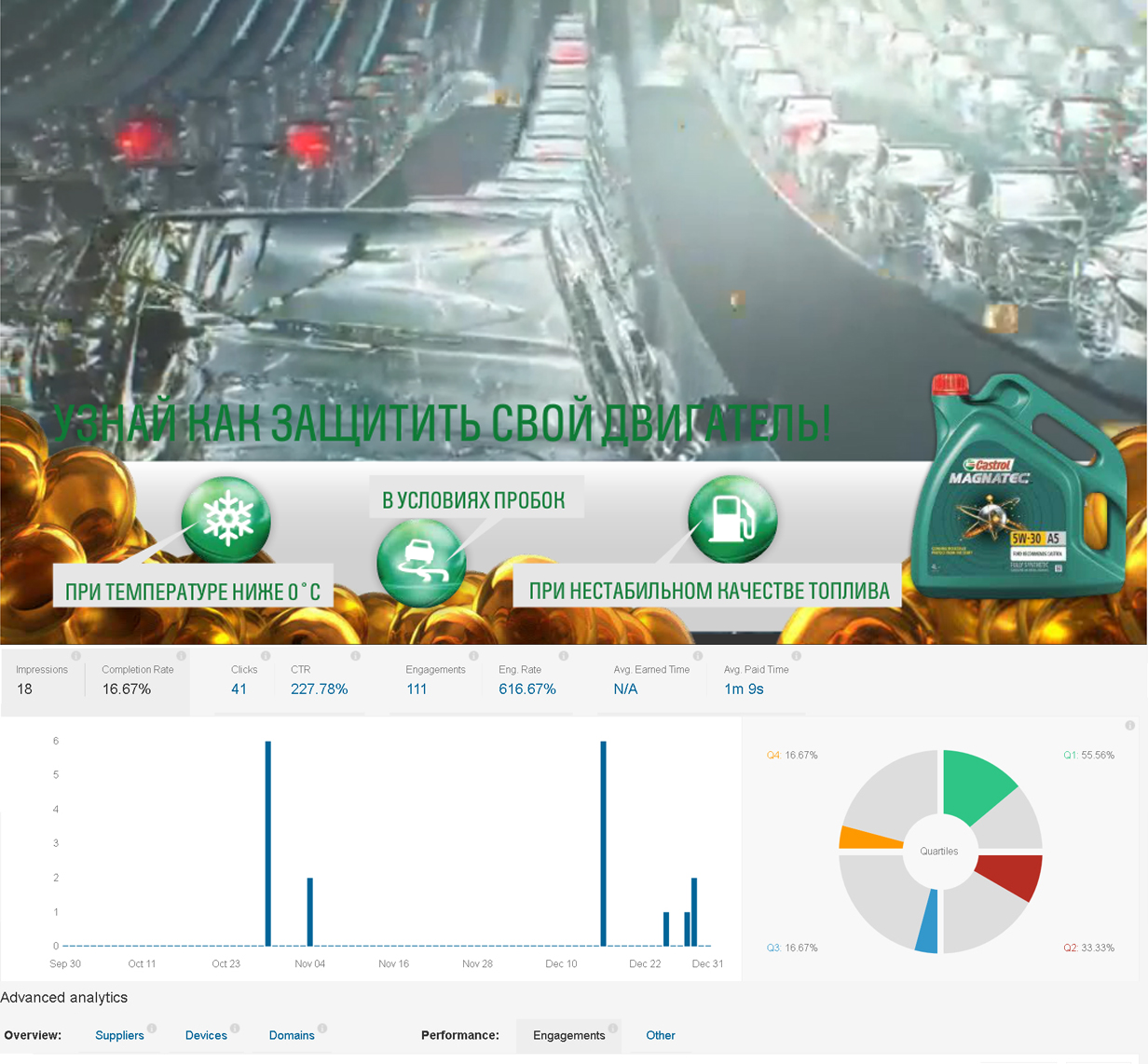Click the info icon beside Domains link
The height and width of the screenshot is (1064, 1148).
pos(321,1029)
